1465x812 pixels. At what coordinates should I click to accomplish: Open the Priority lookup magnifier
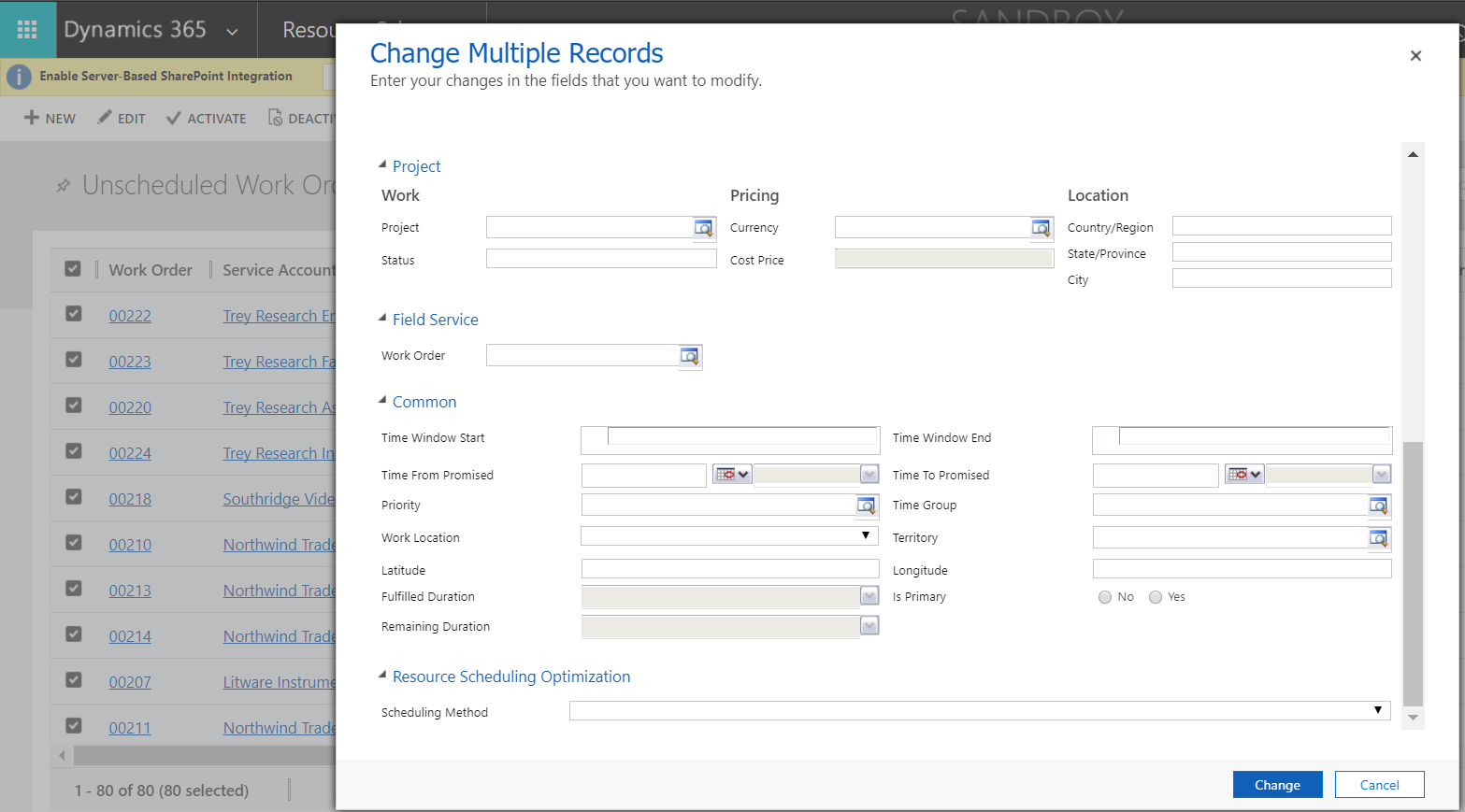coord(867,505)
